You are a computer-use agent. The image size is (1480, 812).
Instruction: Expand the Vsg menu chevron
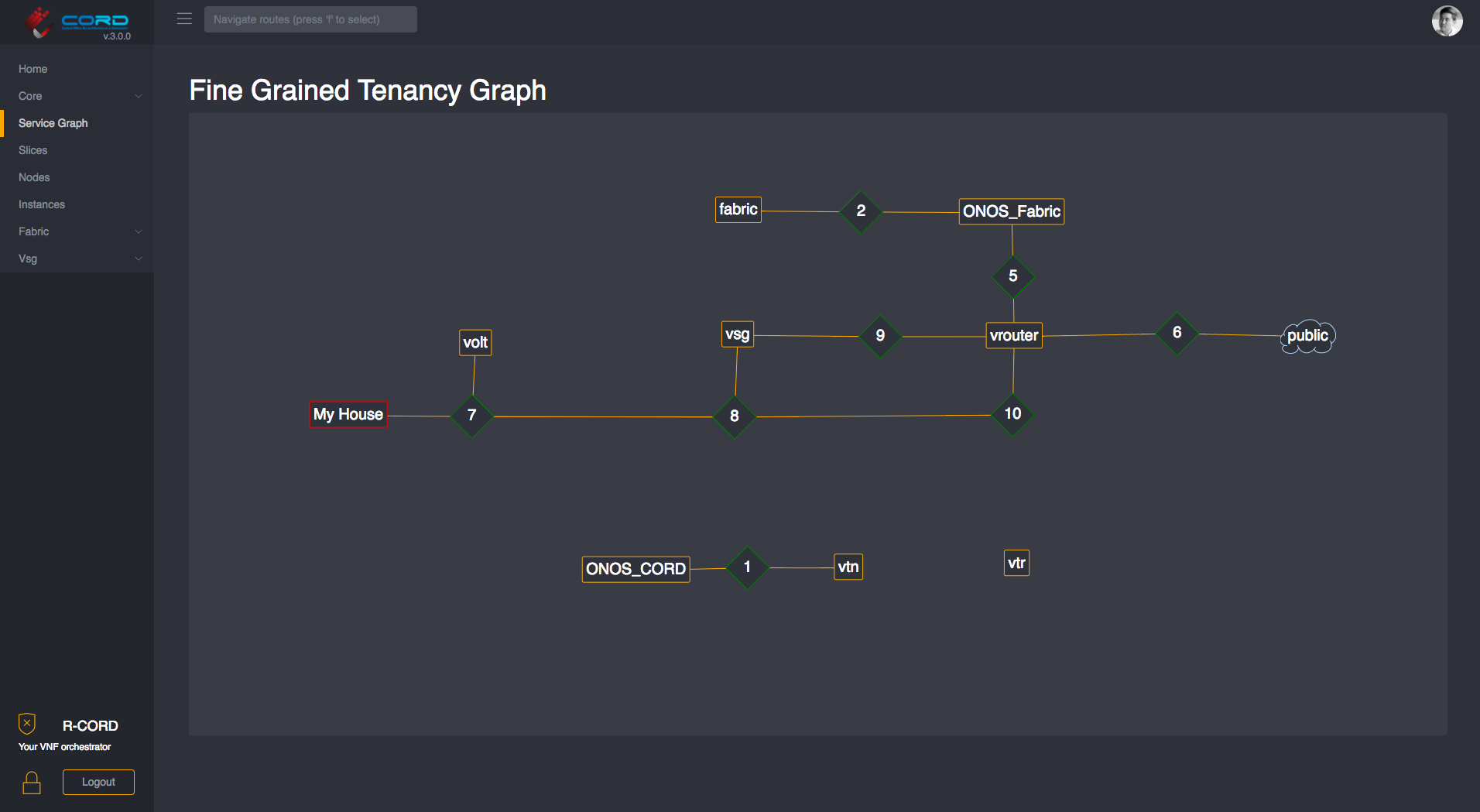coord(139,259)
